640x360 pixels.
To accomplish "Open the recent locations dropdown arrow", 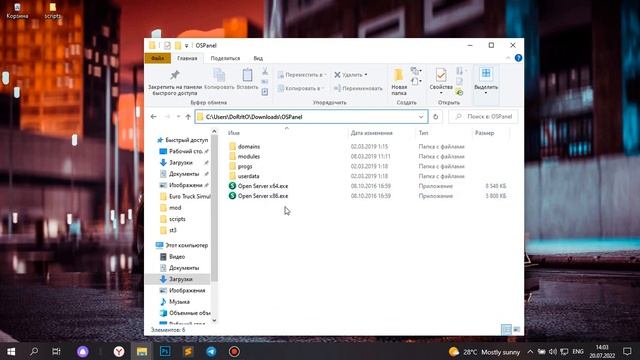I will [x=178, y=117].
